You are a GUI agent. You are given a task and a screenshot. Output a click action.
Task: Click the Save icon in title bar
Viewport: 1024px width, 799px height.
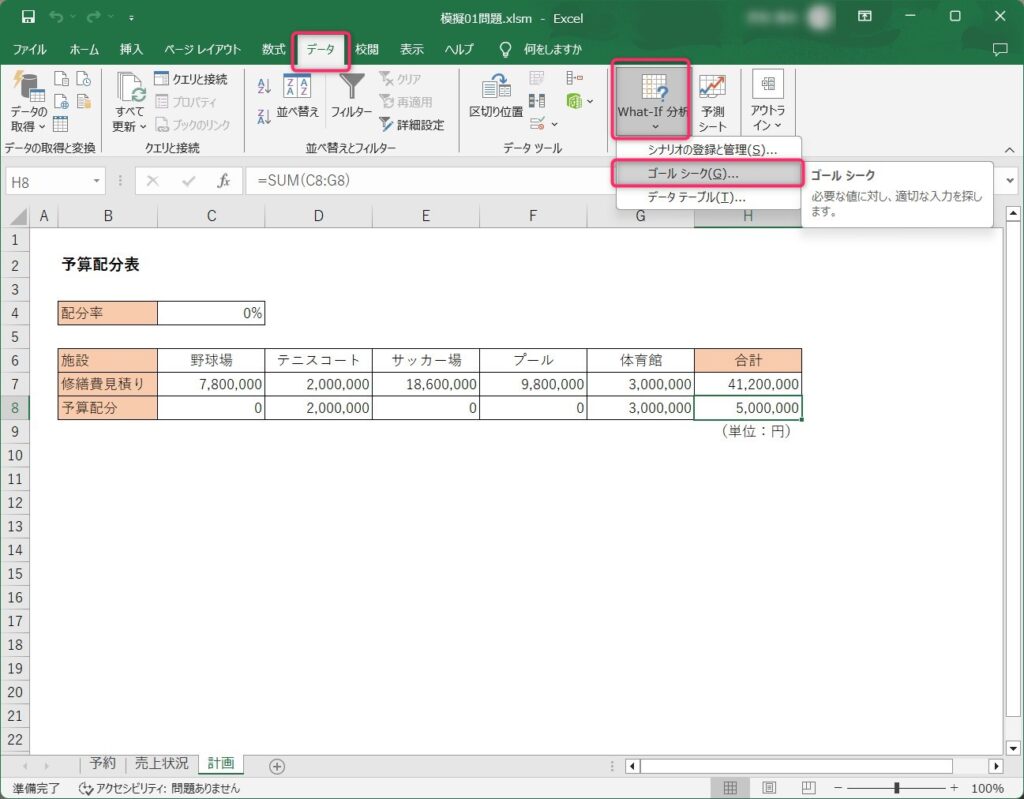pyautogui.click(x=28, y=17)
